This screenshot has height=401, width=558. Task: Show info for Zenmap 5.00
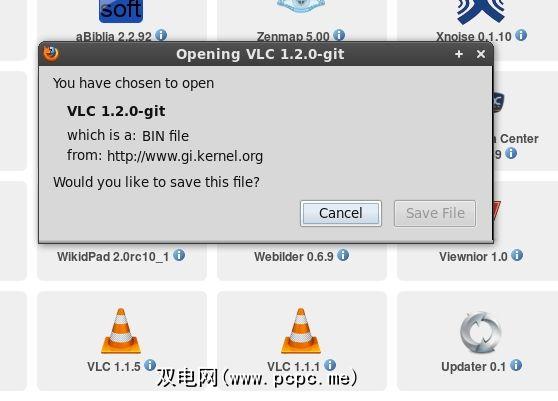(x=339, y=35)
